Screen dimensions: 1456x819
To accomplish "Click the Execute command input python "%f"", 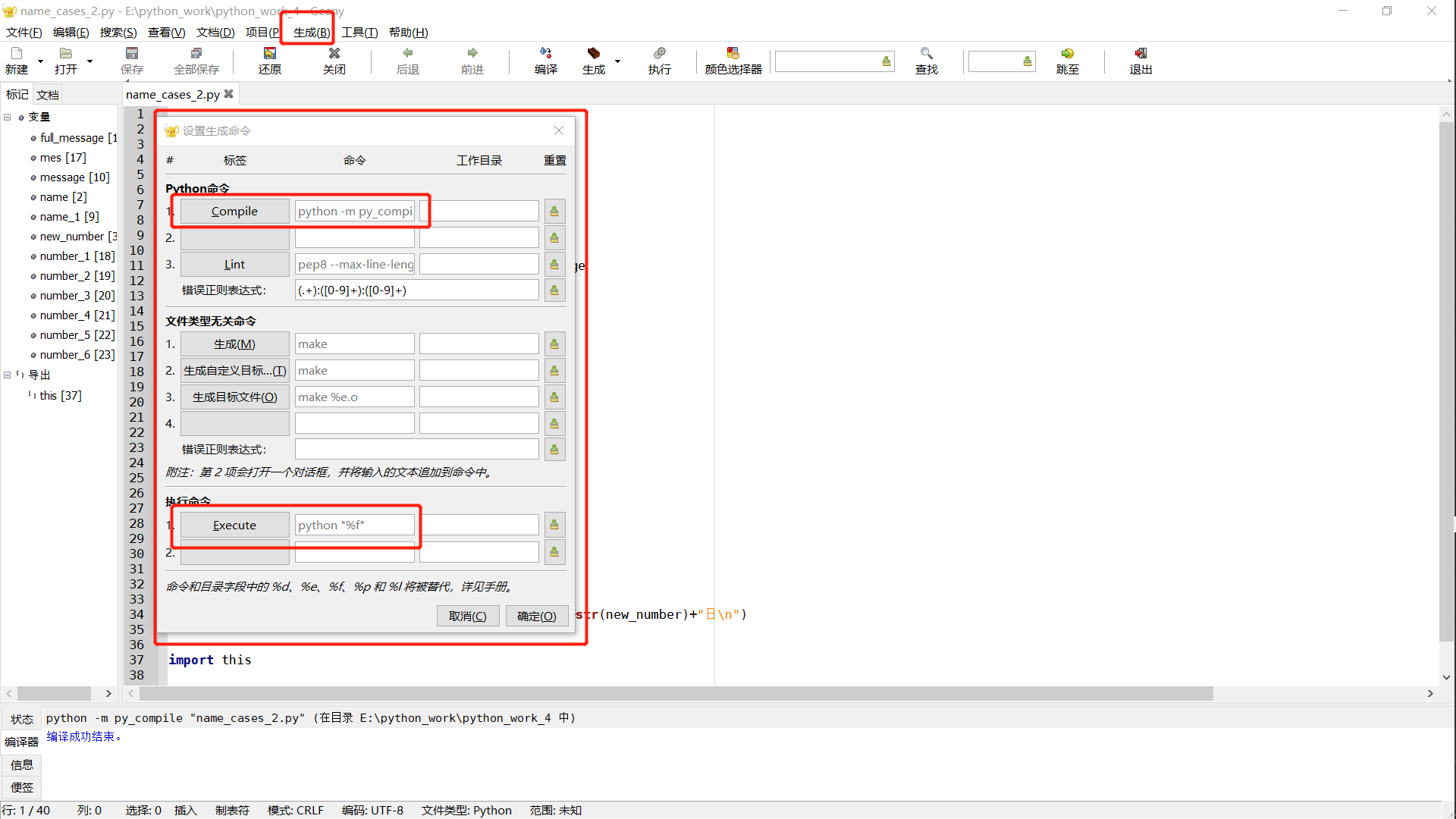I will click(x=355, y=525).
